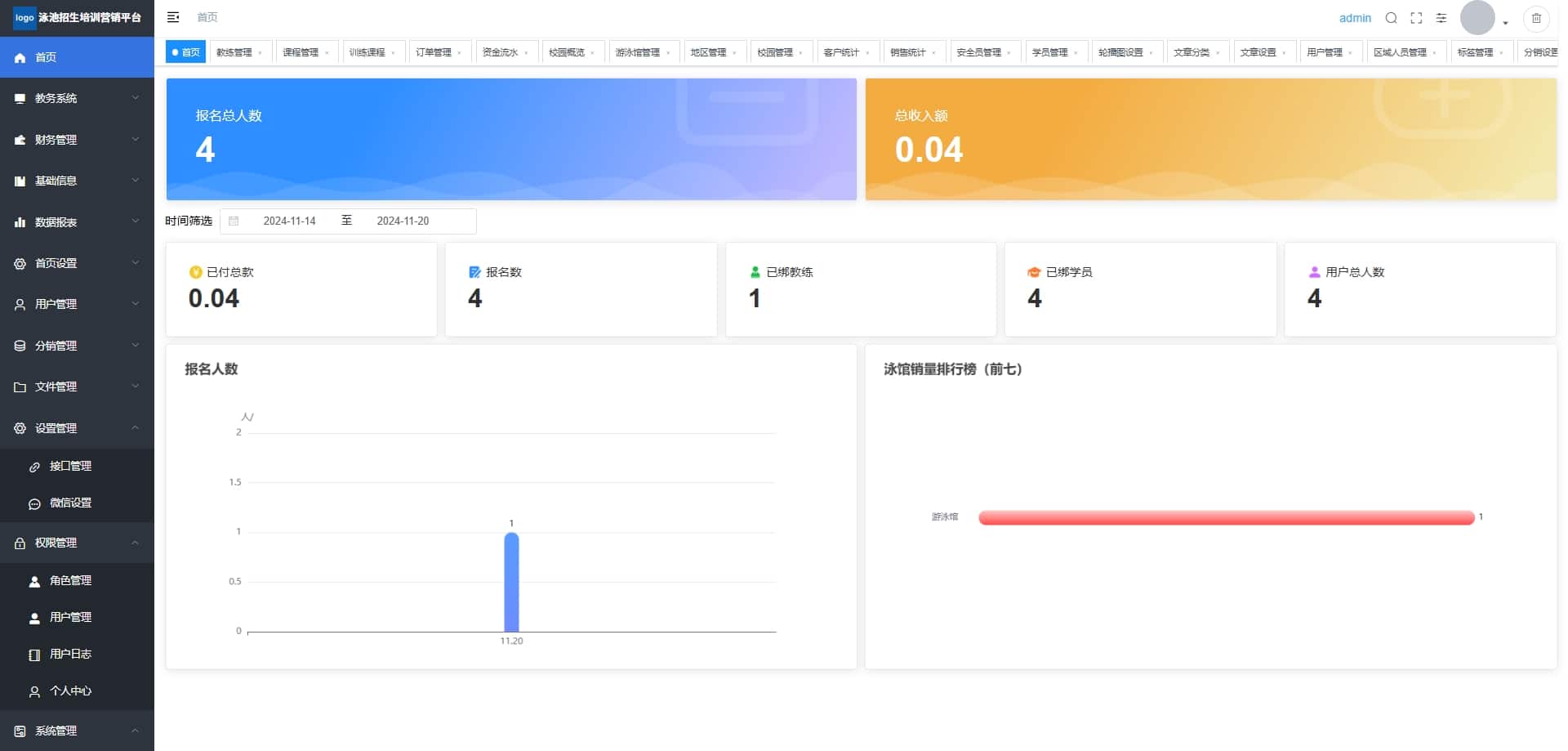This screenshot has width=1568, height=751.
Task: Click the folder icon beside 文件管理
Action: (x=20, y=387)
